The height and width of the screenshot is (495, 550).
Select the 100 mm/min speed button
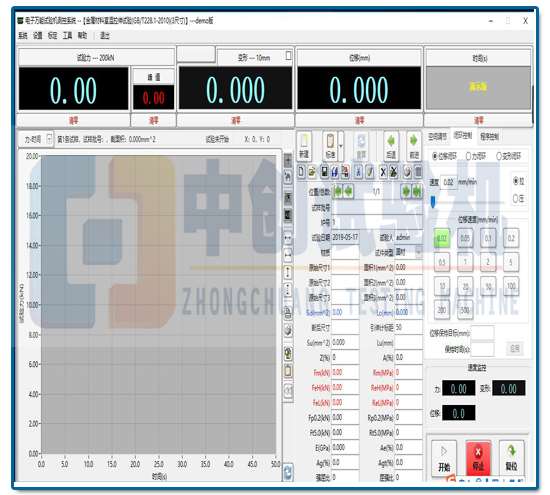click(x=511, y=286)
